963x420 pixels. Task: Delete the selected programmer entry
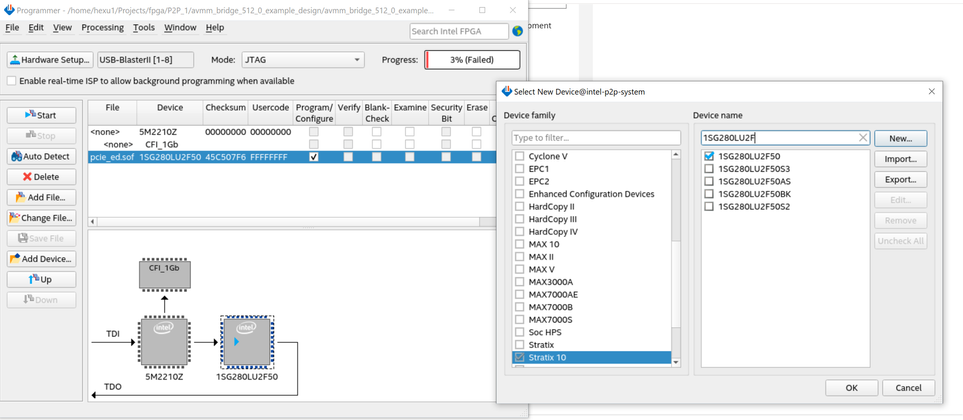(x=42, y=177)
